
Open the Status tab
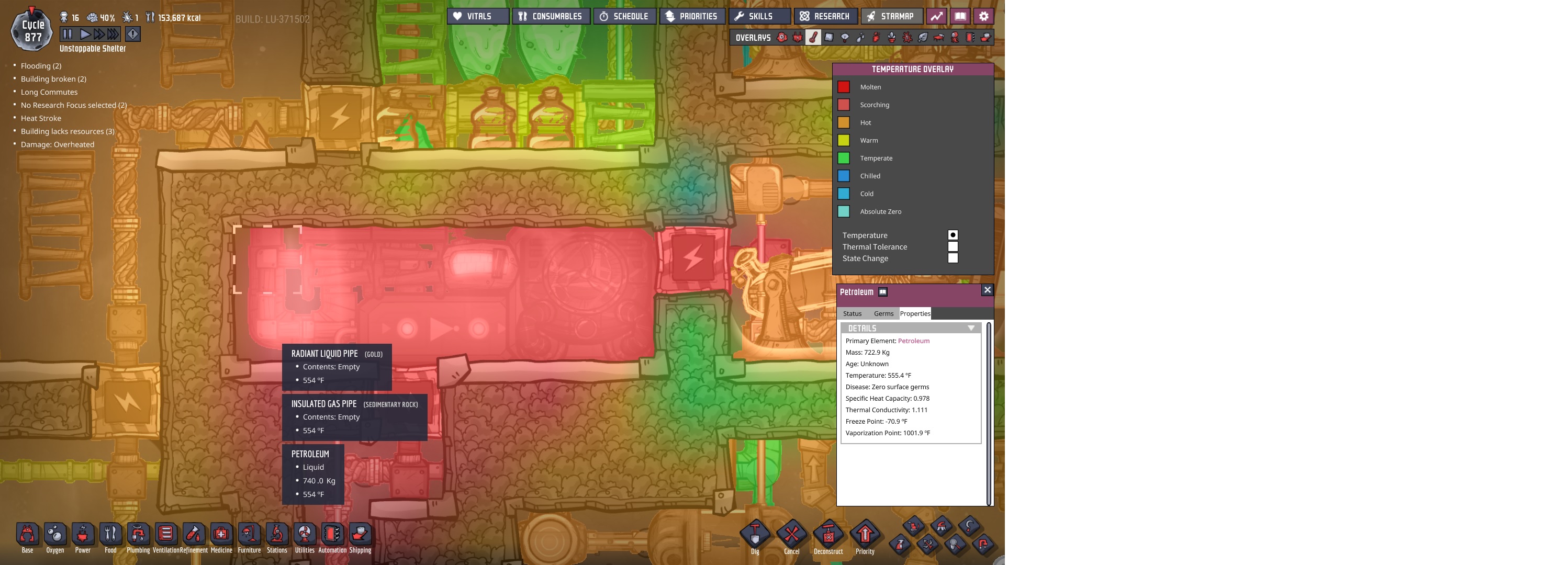click(852, 314)
